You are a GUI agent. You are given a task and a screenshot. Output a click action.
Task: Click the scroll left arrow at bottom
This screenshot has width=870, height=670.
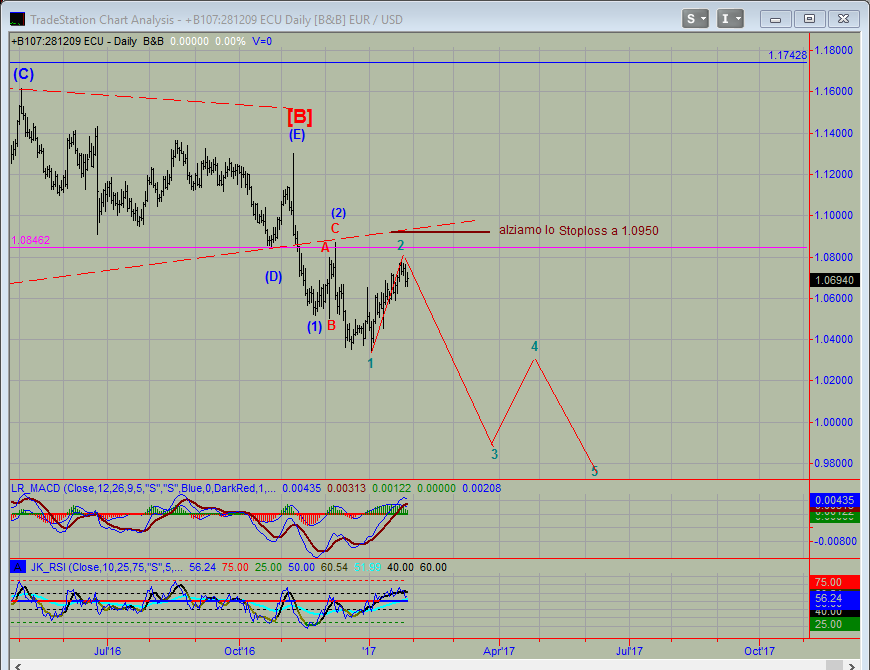[x=18, y=666]
